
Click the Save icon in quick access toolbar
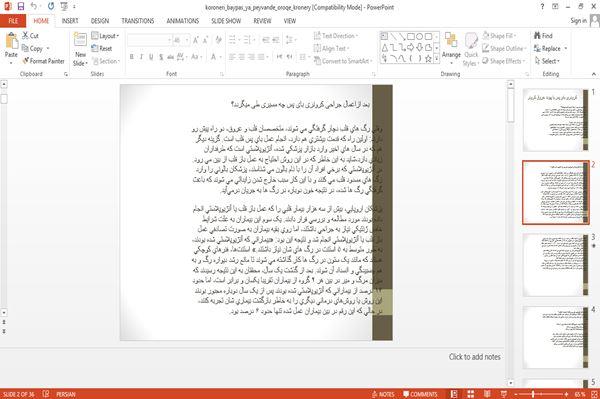pos(21,7)
